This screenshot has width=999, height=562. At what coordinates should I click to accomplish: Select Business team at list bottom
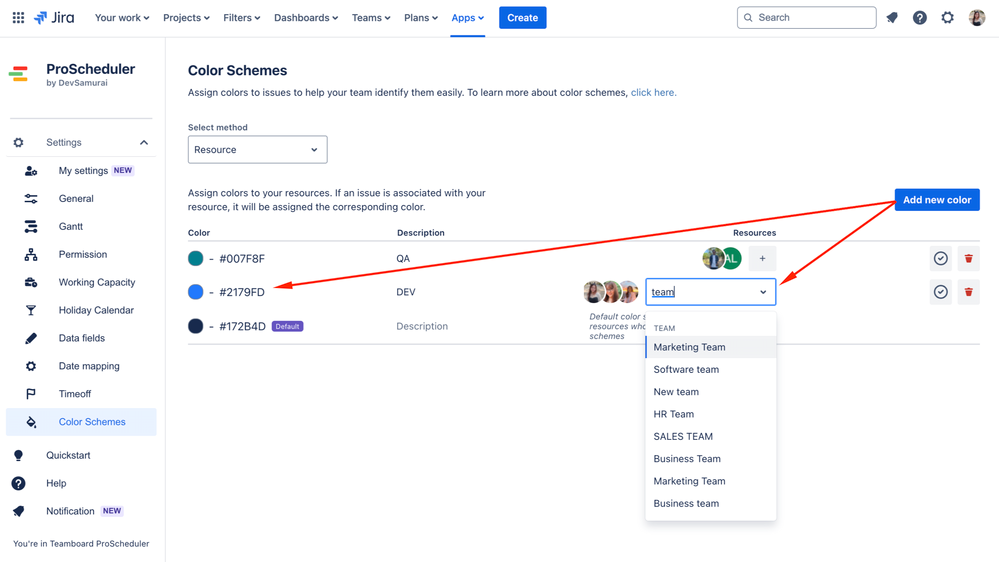(710, 503)
